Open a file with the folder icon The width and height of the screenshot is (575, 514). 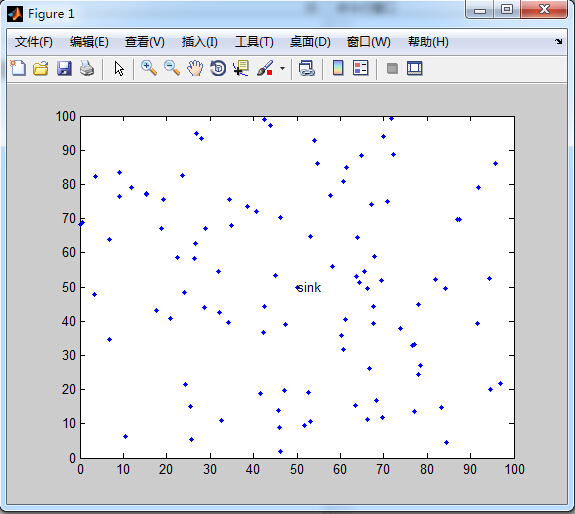[41, 68]
